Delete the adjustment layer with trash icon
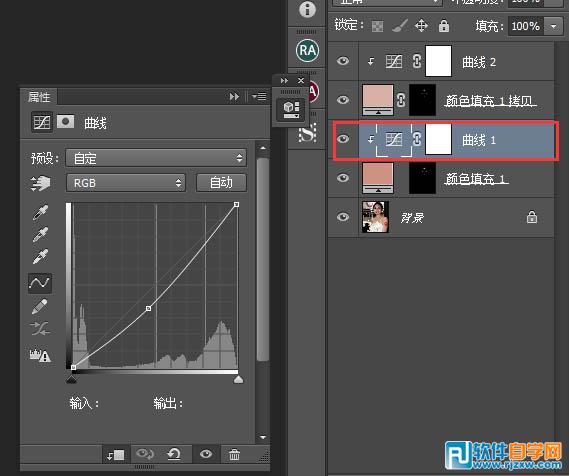 click(234, 454)
